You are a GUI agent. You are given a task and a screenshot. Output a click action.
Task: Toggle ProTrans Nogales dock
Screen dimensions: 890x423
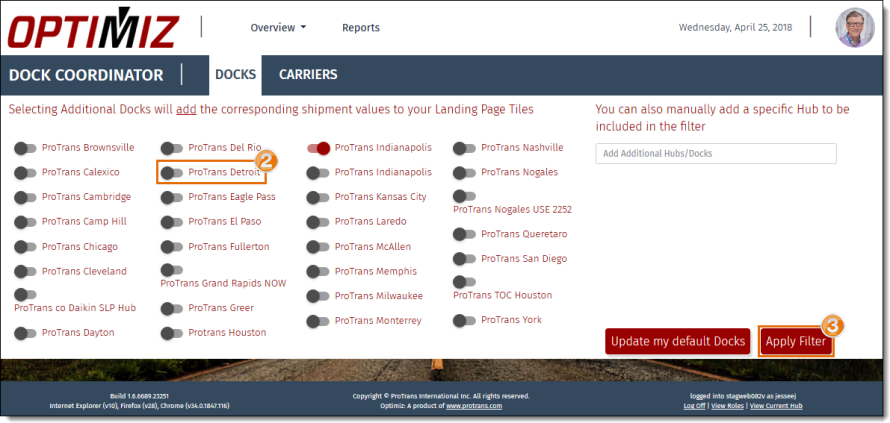pos(464,173)
